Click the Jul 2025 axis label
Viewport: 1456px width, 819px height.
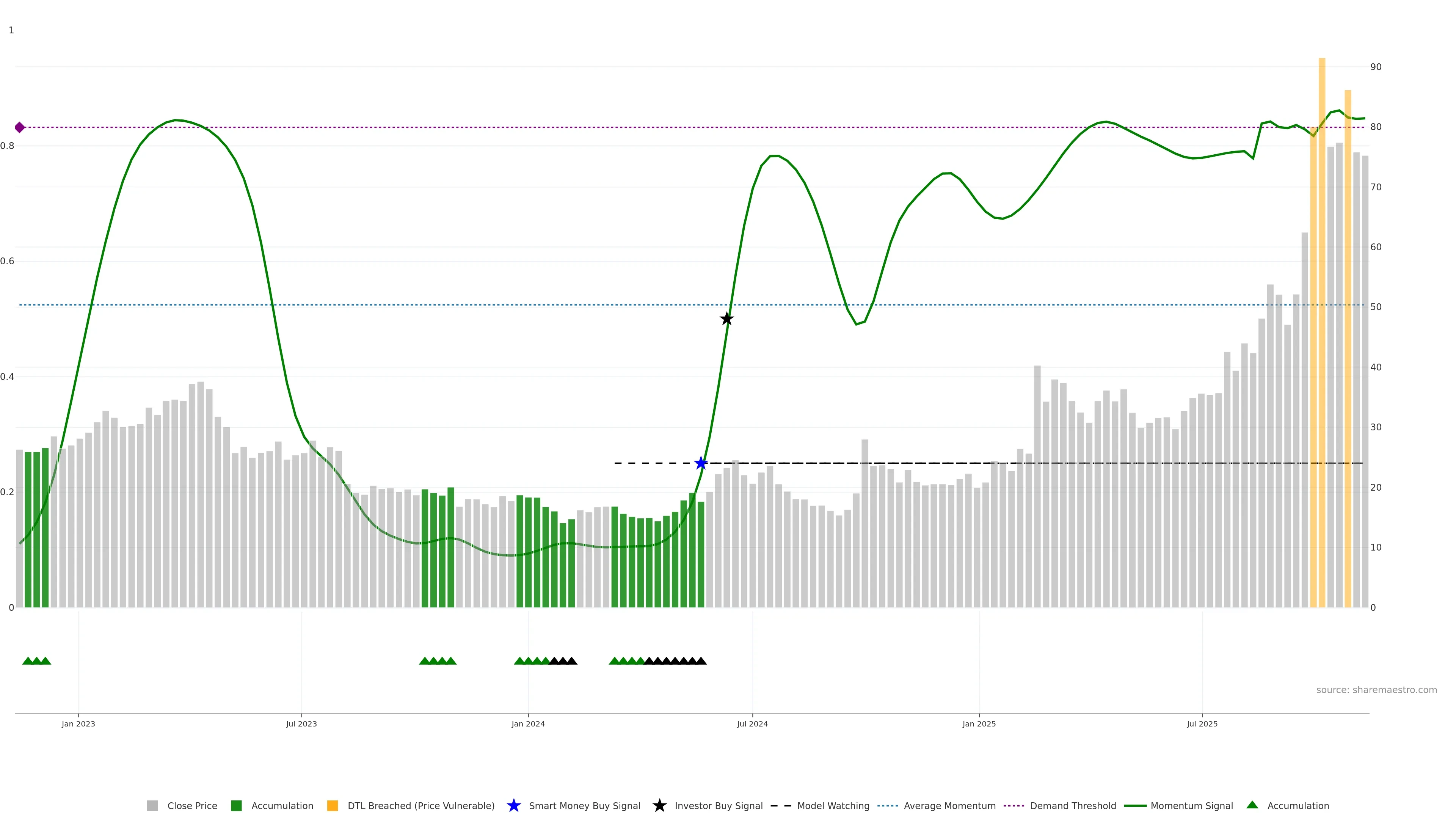pos(1202,723)
